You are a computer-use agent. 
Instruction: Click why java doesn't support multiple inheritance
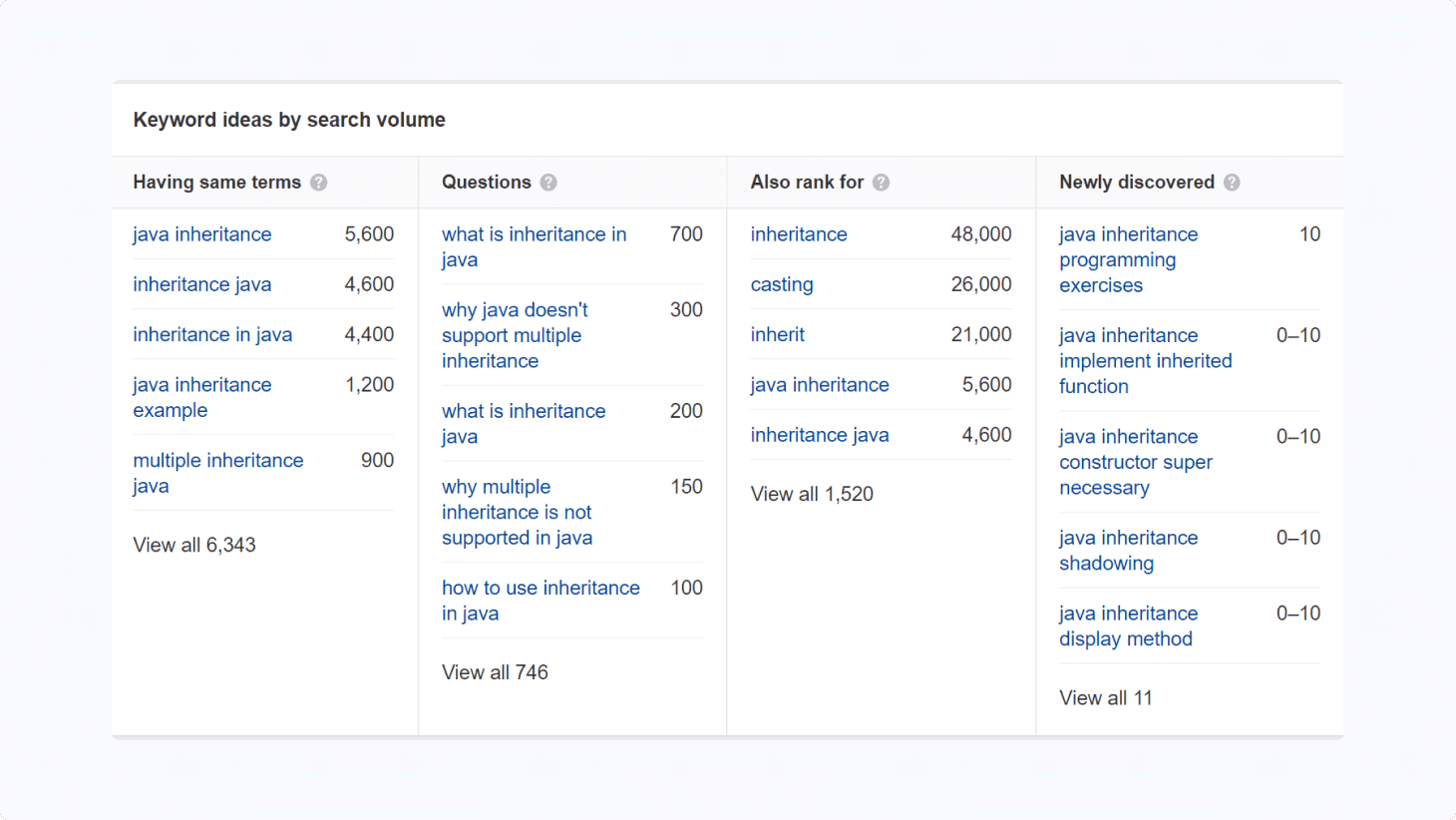[x=515, y=335]
